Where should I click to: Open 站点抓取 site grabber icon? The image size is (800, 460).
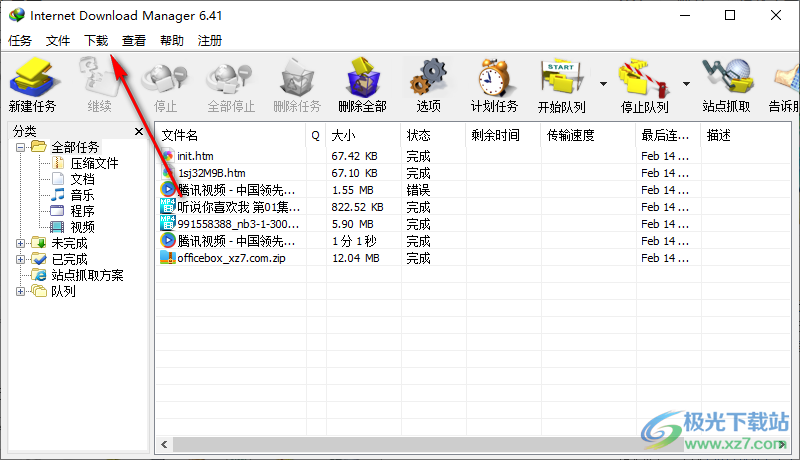point(727,78)
